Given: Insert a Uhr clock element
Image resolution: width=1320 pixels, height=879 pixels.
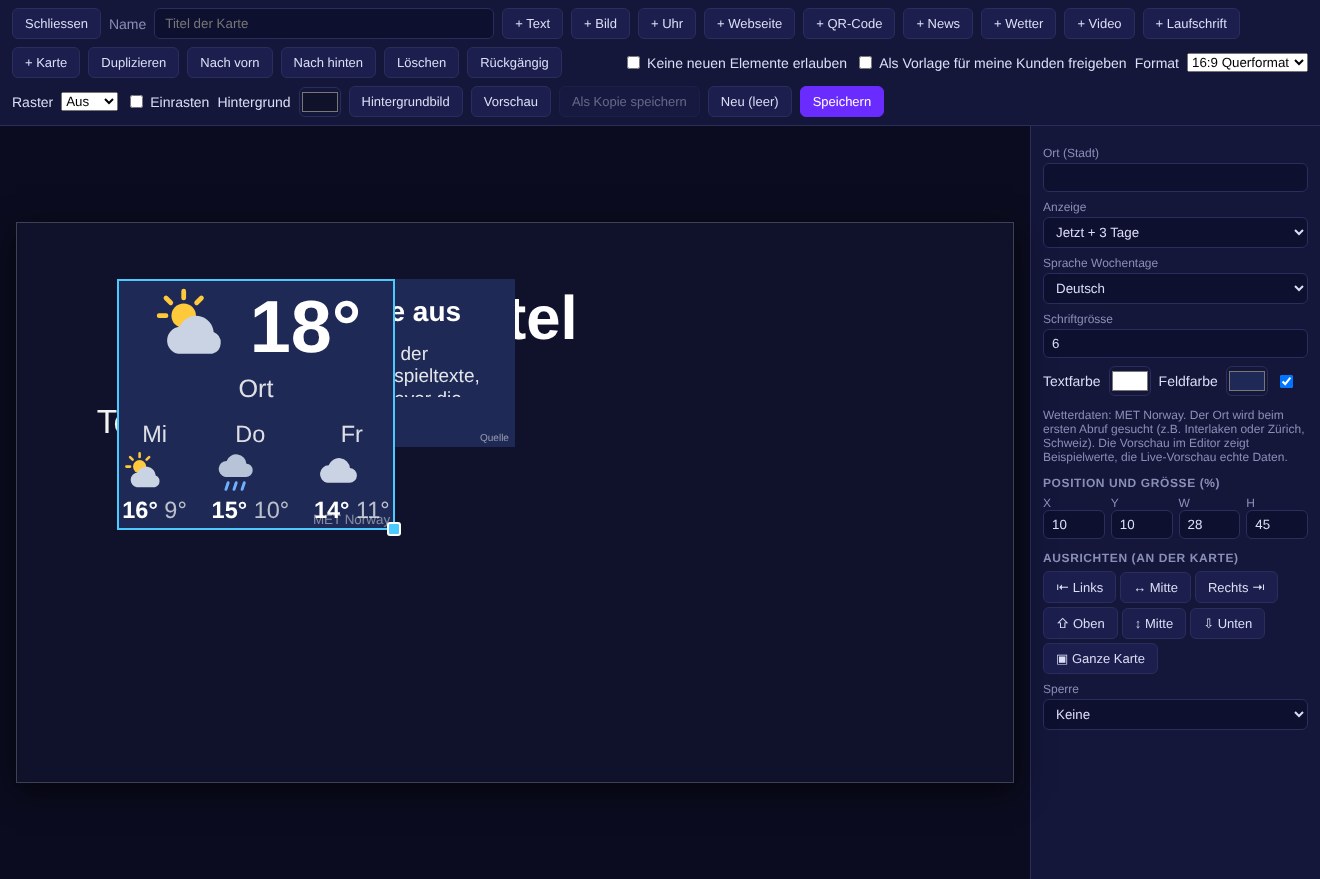Looking at the screenshot, I should [667, 24].
